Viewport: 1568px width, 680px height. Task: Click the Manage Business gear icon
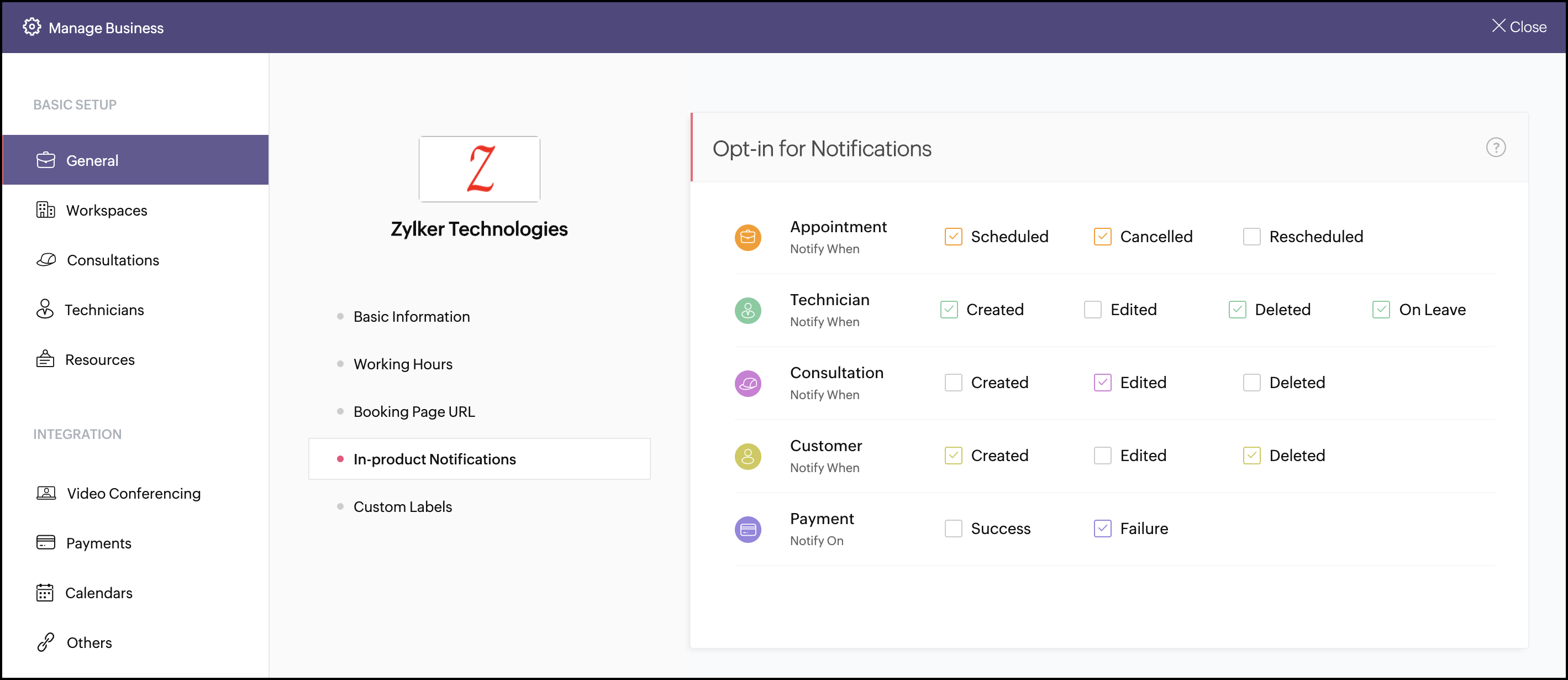[31, 27]
